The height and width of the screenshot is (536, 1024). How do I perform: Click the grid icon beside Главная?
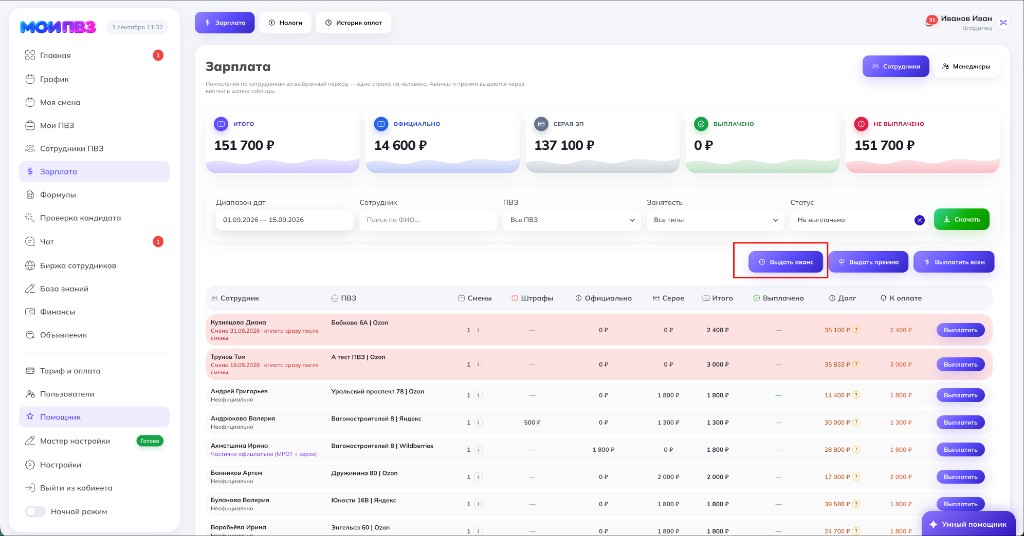point(29,55)
